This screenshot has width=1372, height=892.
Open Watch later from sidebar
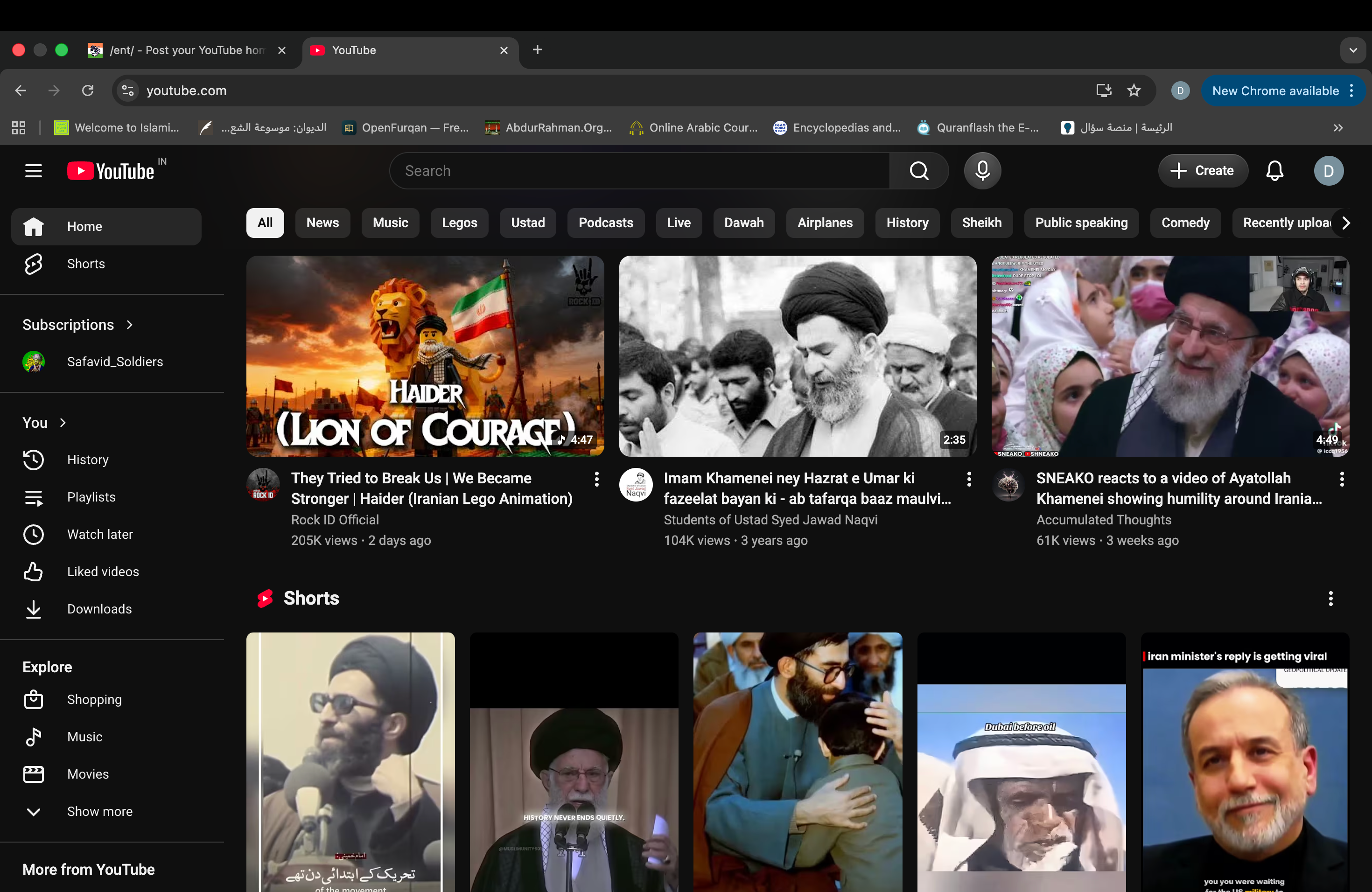tap(100, 534)
